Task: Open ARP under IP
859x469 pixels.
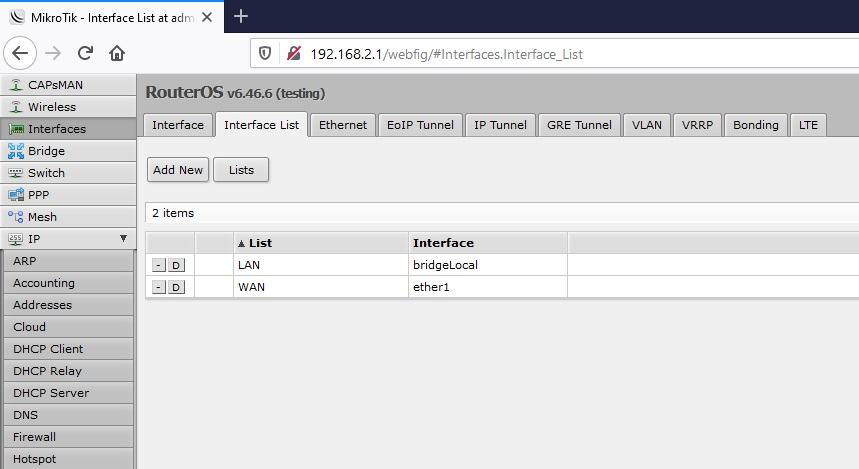Action: coord(68,261)
